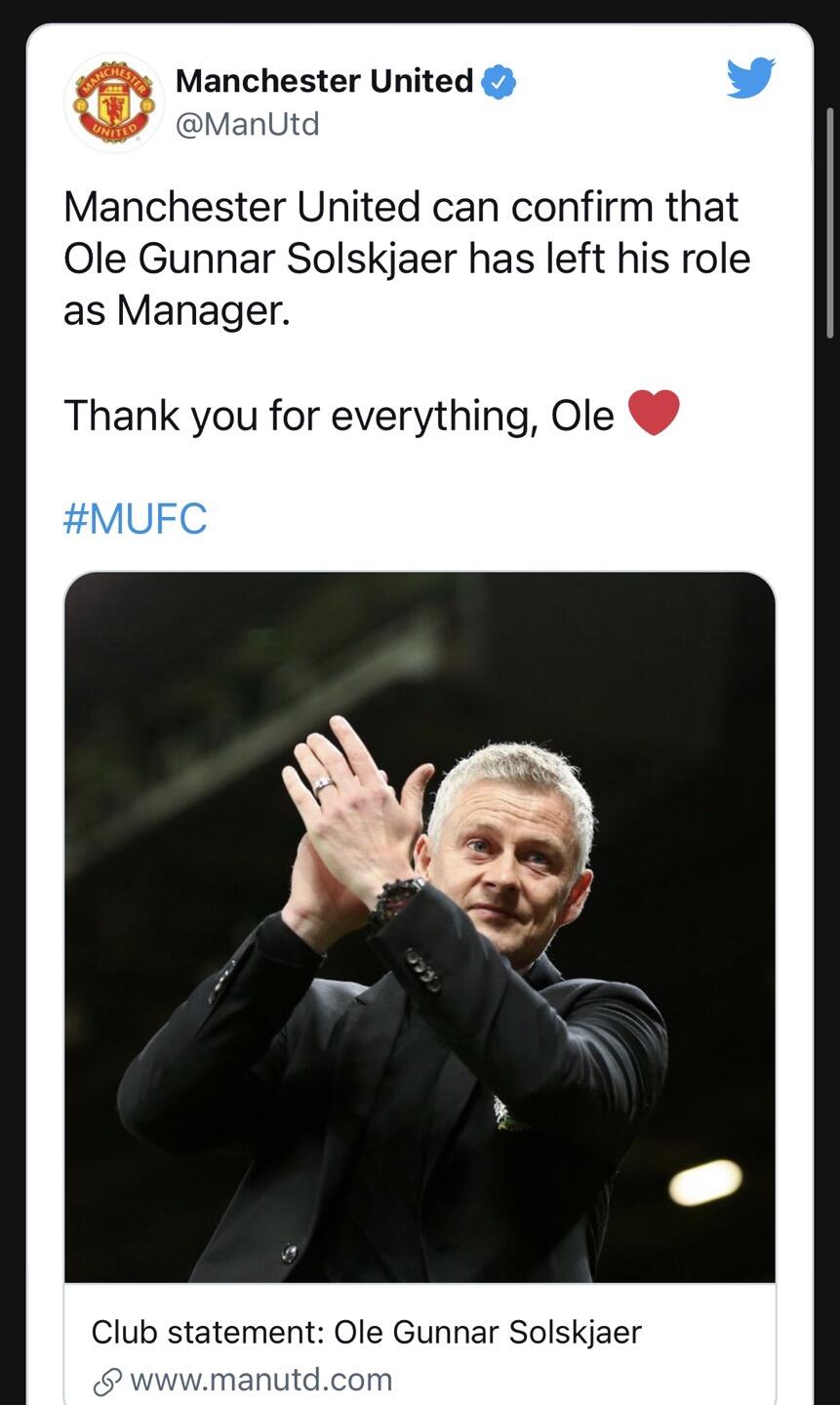
Task: Click the chain link icon beside www.manutd.com
Action: coord(105,1382)
